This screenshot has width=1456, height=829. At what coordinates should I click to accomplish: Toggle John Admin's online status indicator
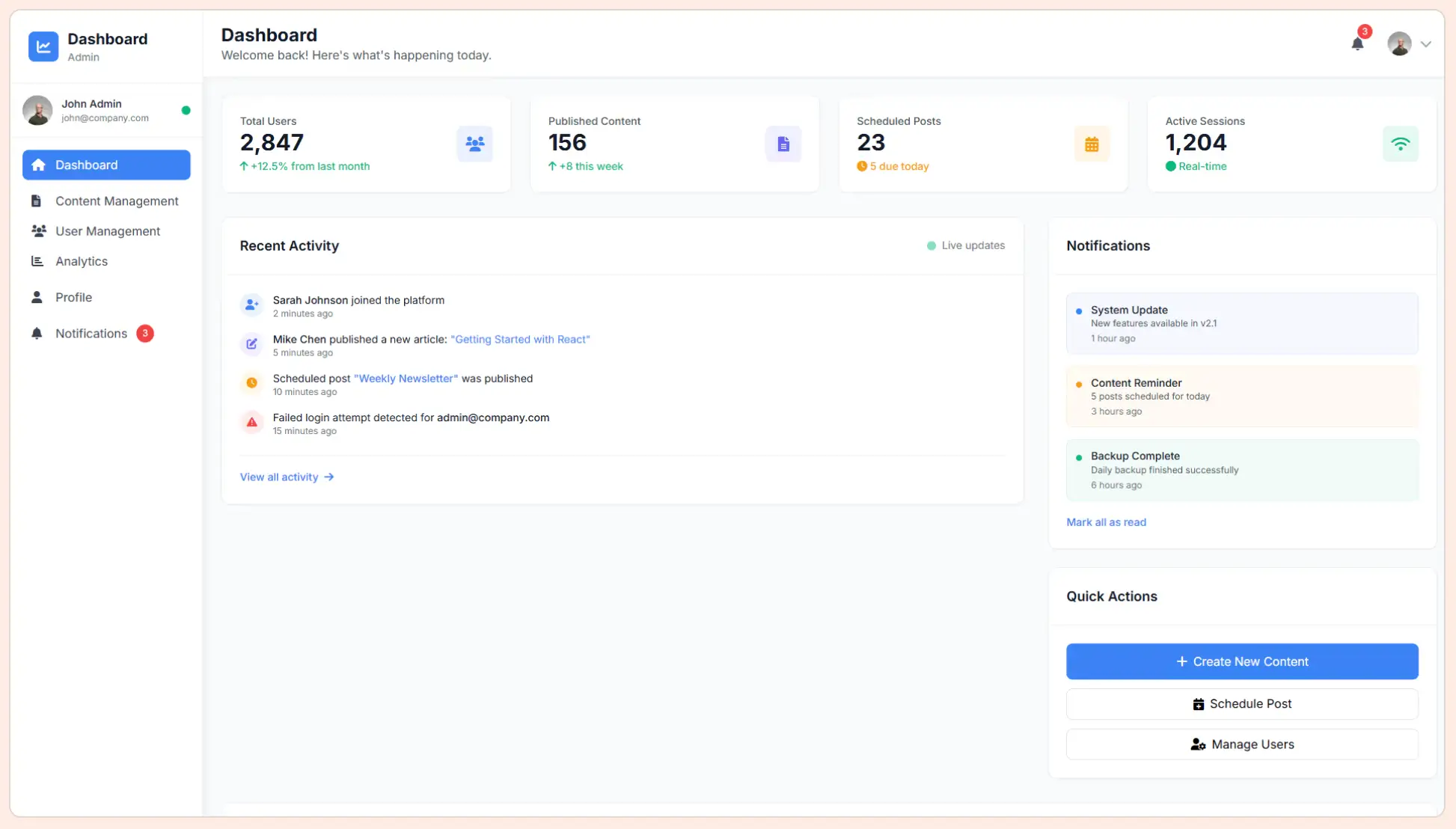tap(186, 111)
